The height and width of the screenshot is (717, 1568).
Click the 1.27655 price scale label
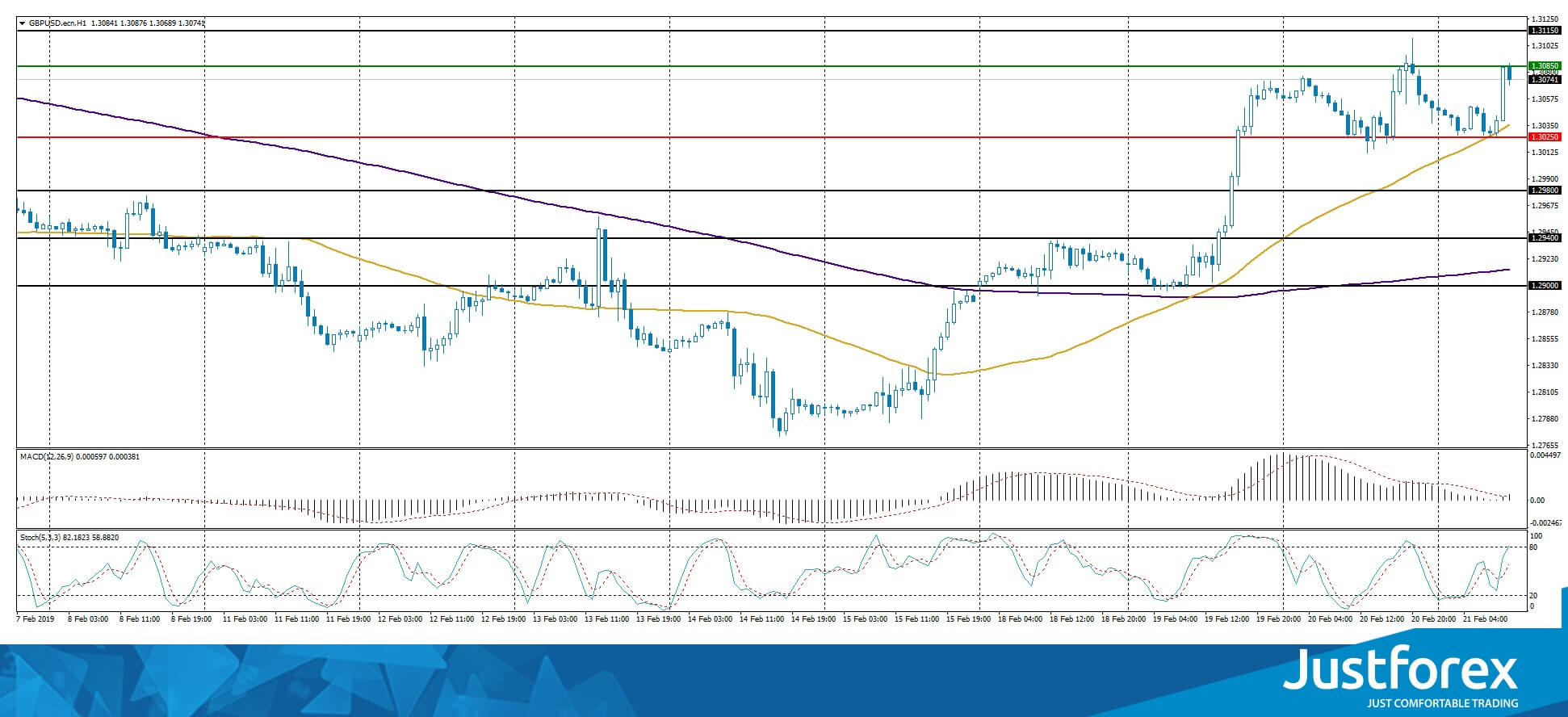coord(1544,446)
